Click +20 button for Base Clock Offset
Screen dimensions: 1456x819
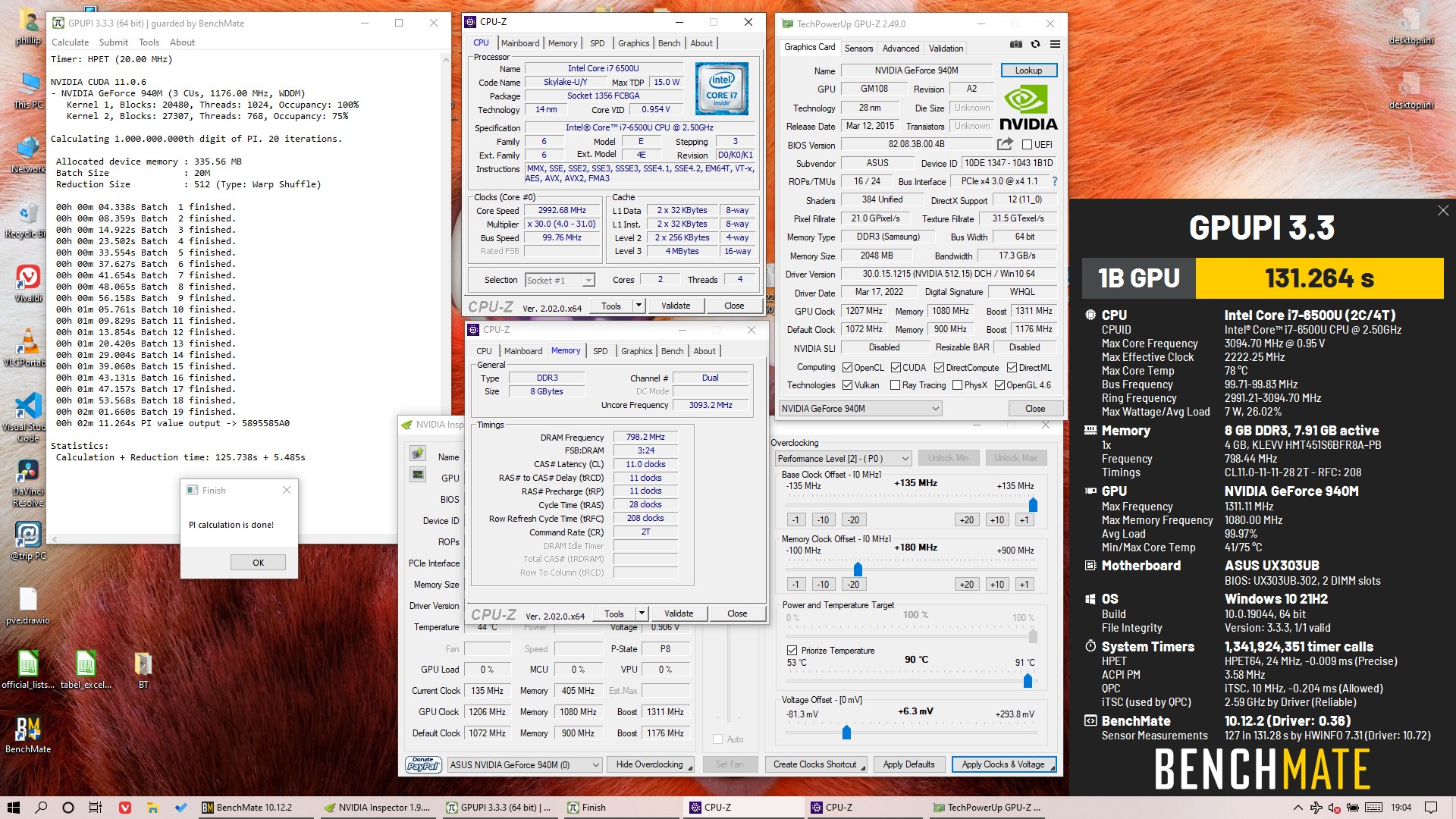pyautogui.click(x=966, y=520)
